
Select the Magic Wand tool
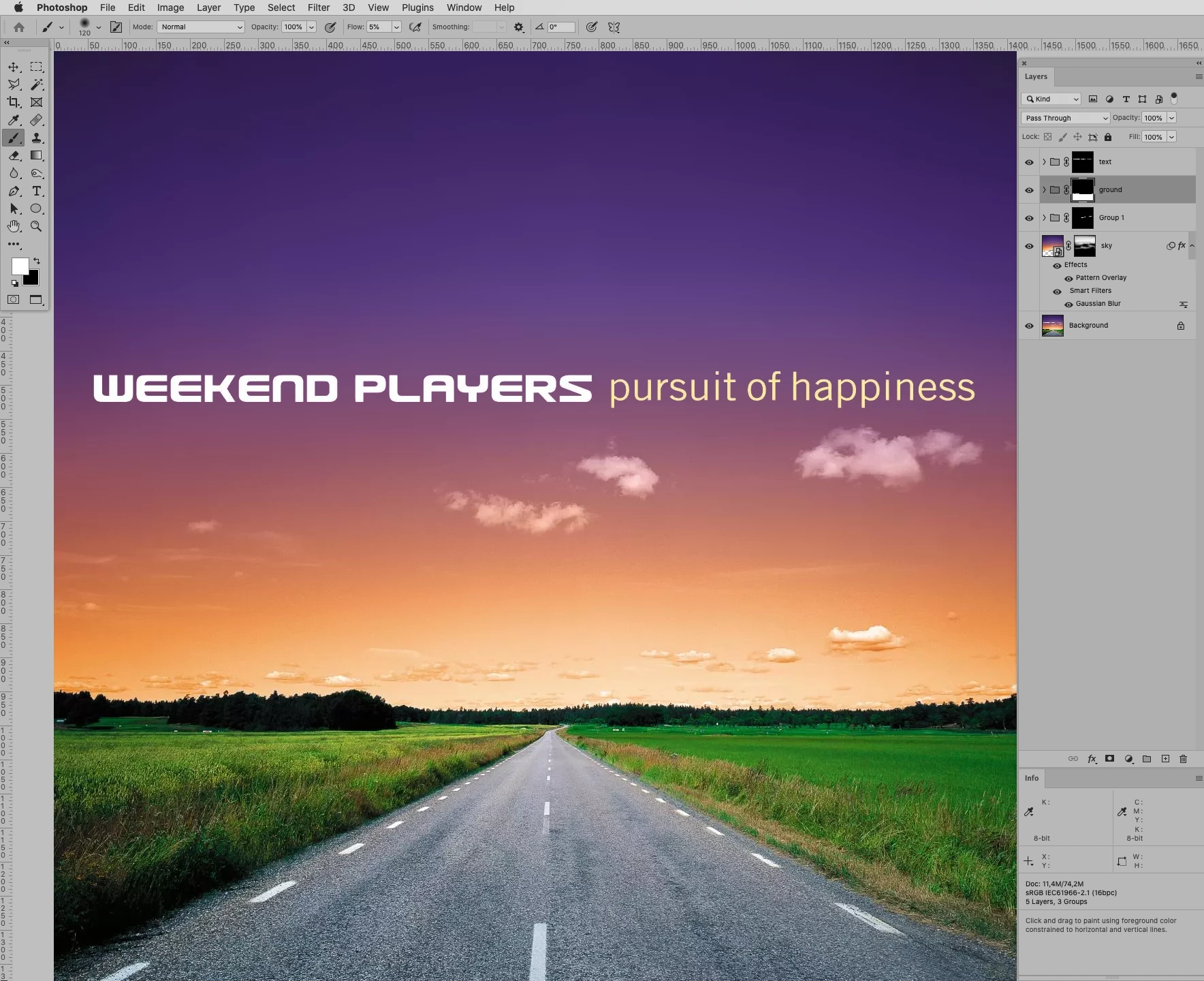pos(37,84)
